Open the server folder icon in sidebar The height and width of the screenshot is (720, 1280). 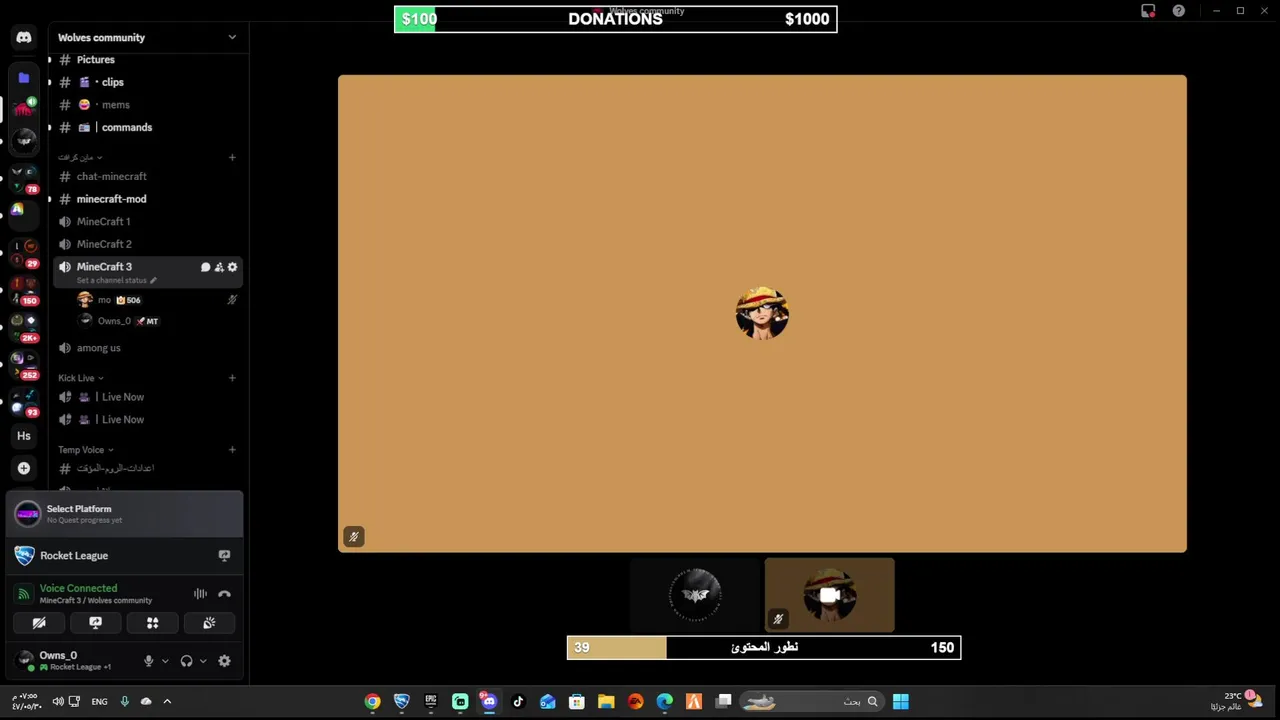coord(24,78)
